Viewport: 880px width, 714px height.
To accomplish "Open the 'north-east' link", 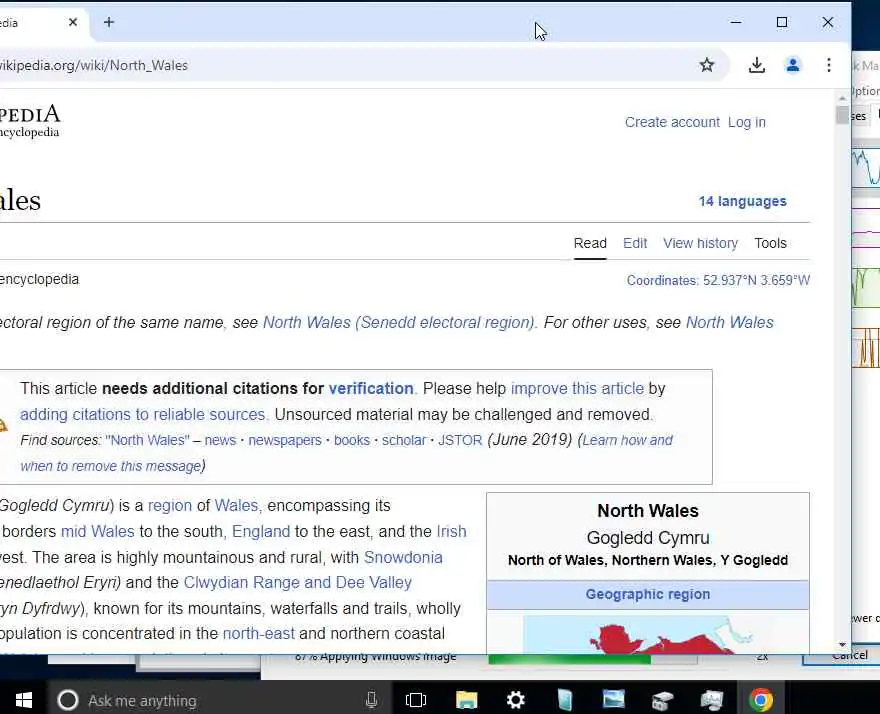I will (258, 634).
